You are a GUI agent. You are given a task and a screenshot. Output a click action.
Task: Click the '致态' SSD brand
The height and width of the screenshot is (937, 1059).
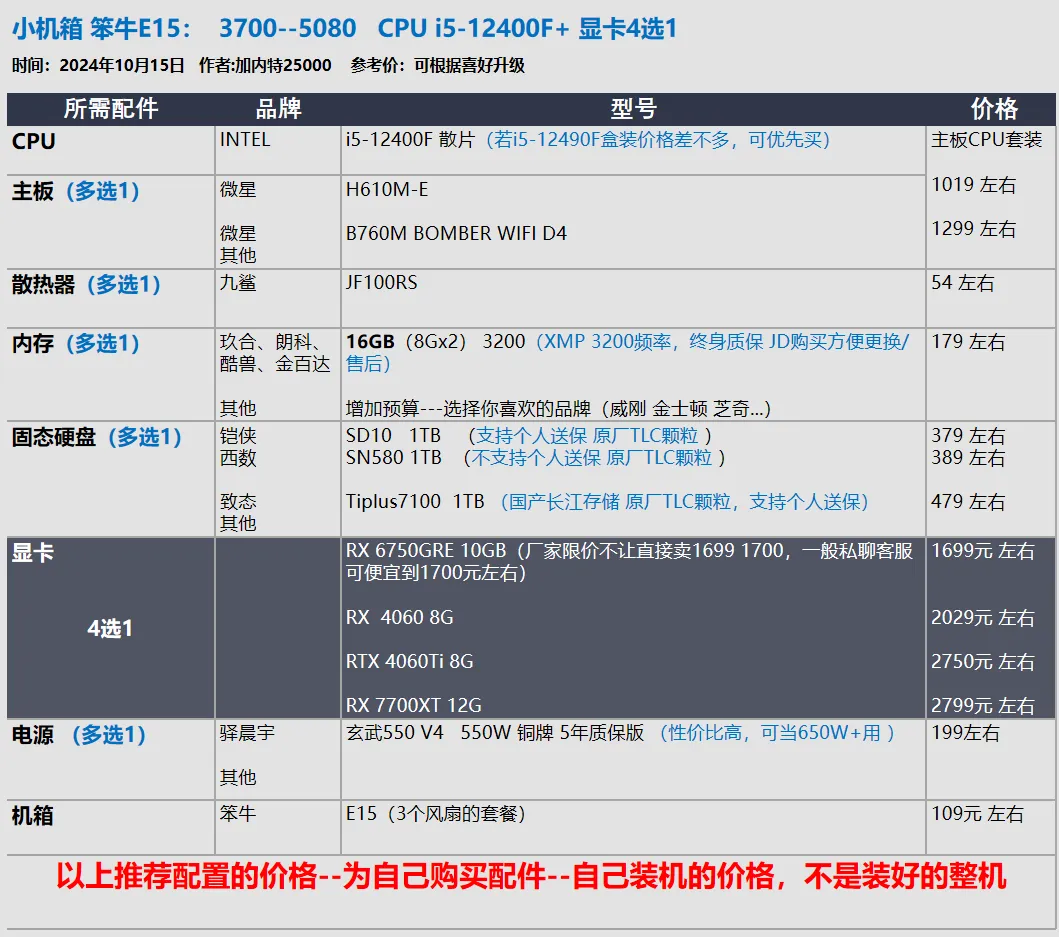238,501
